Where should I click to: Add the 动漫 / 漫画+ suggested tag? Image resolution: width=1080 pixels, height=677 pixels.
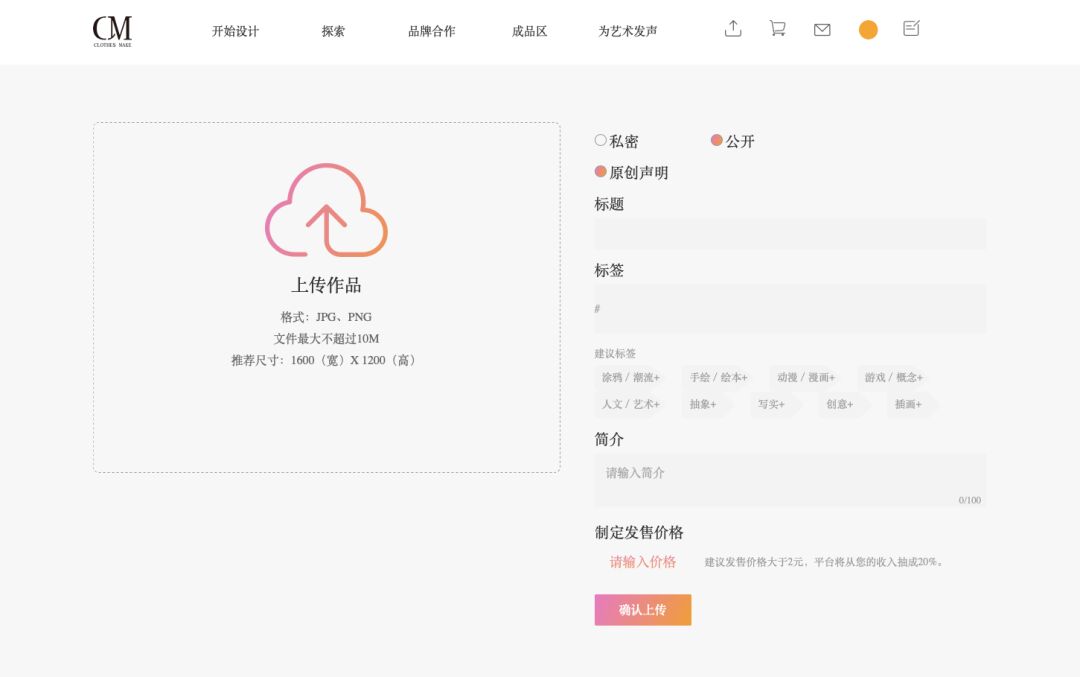[x=806, y=377]
